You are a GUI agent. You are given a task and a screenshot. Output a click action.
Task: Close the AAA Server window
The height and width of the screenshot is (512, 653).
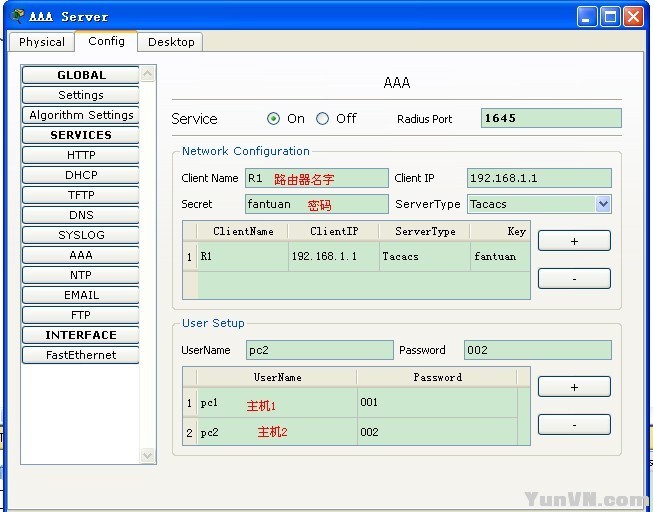click(x=633, y=17)
